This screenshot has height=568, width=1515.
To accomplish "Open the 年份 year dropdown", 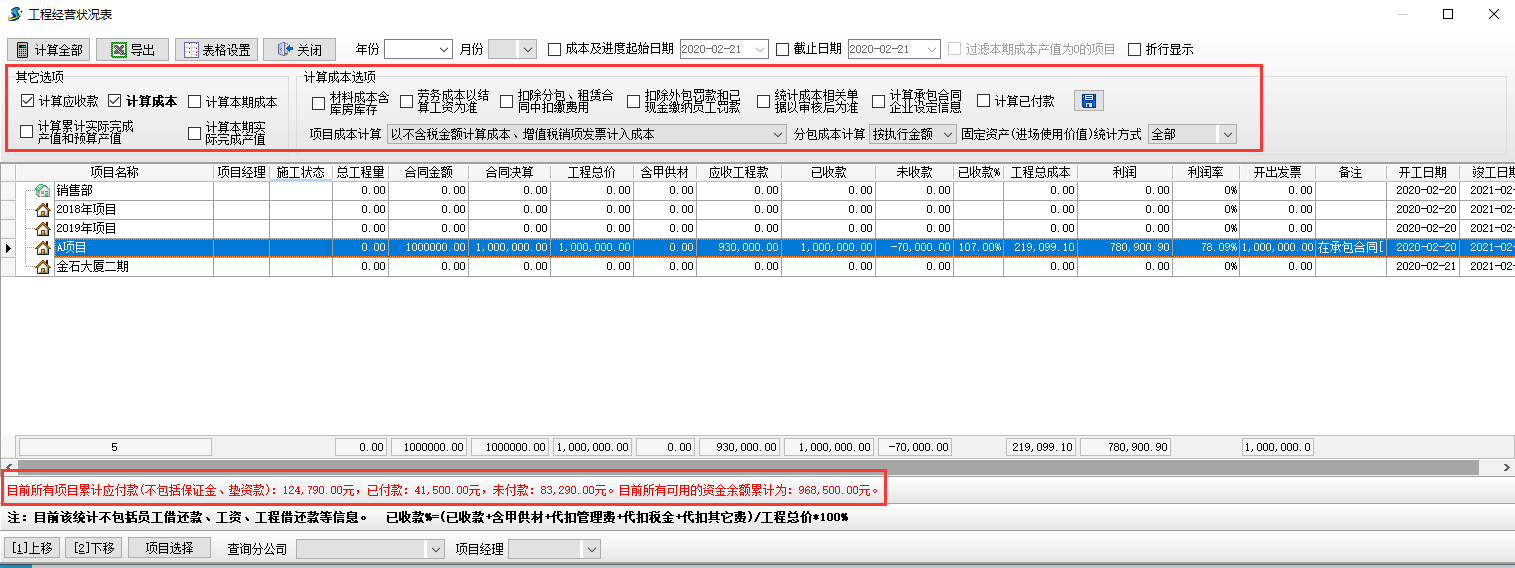I will [444, 49].
